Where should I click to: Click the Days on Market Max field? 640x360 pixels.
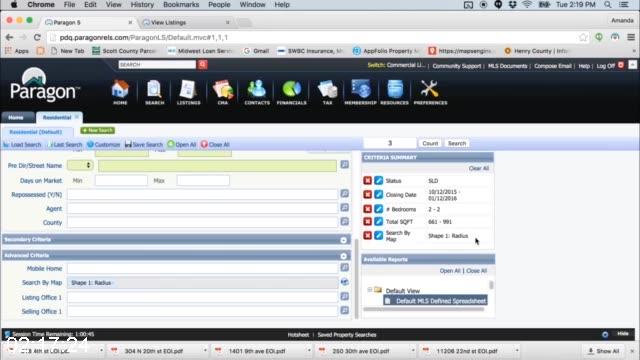[203, 180]
